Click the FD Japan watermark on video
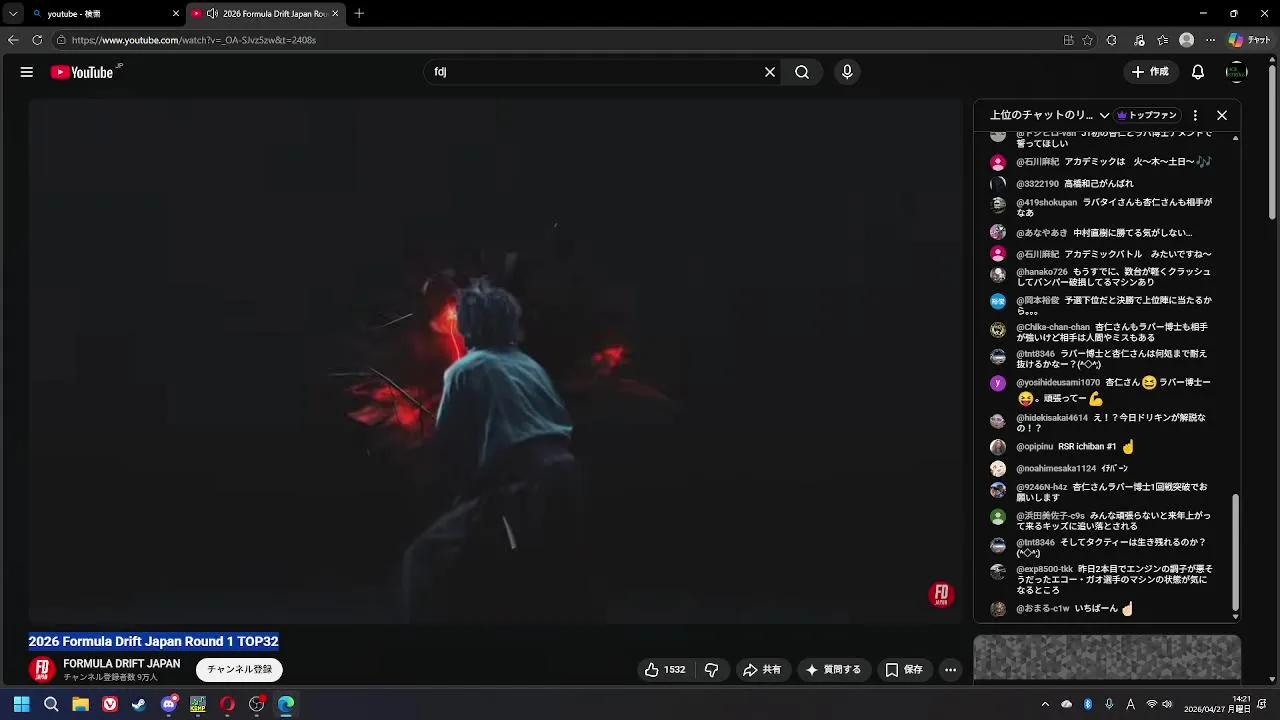This screenshot has height=720, width=1280. pyautogui.click(x=941, y=595)
